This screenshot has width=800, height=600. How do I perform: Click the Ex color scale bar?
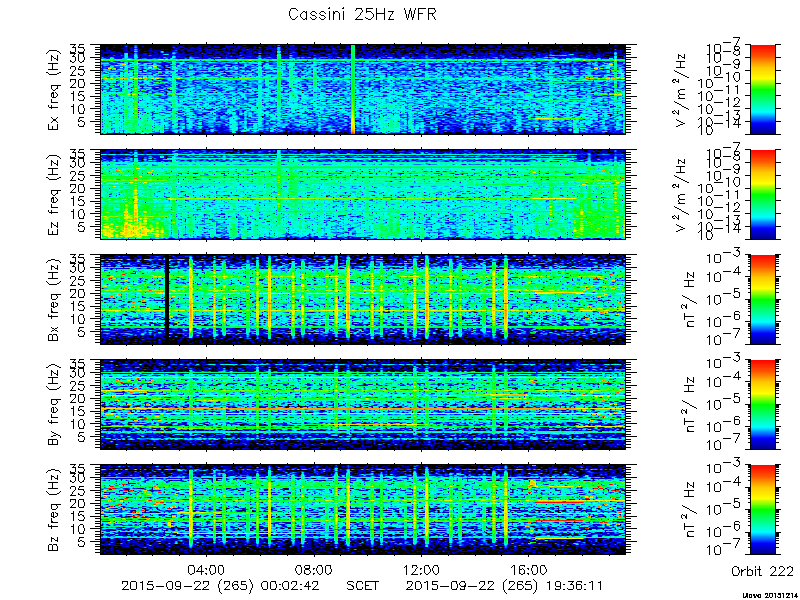tap(762, 89)
